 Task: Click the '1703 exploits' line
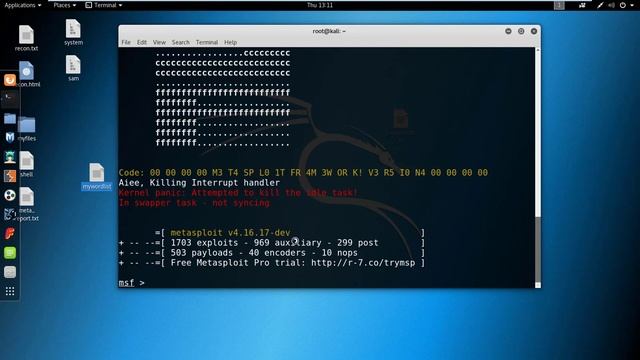point(271,243)
